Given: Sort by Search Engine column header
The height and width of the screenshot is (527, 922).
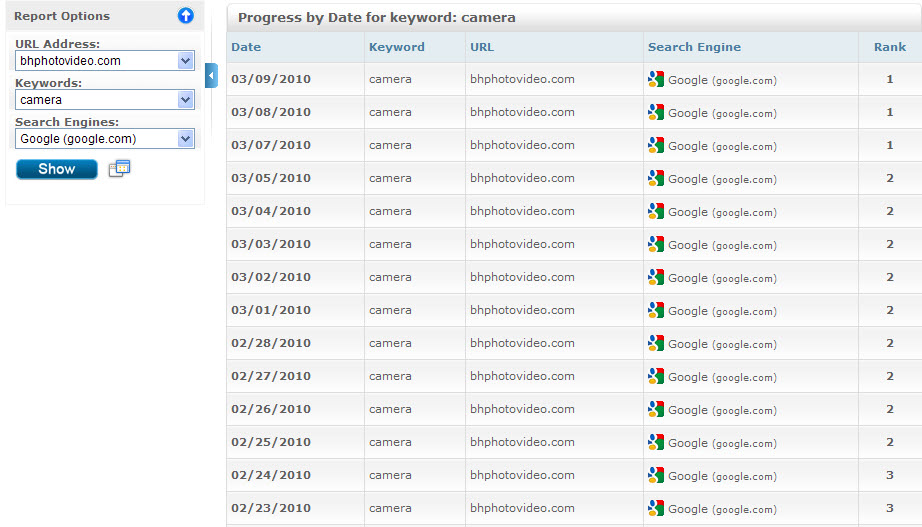Looking at the screenshot, I should pos(694,47).
